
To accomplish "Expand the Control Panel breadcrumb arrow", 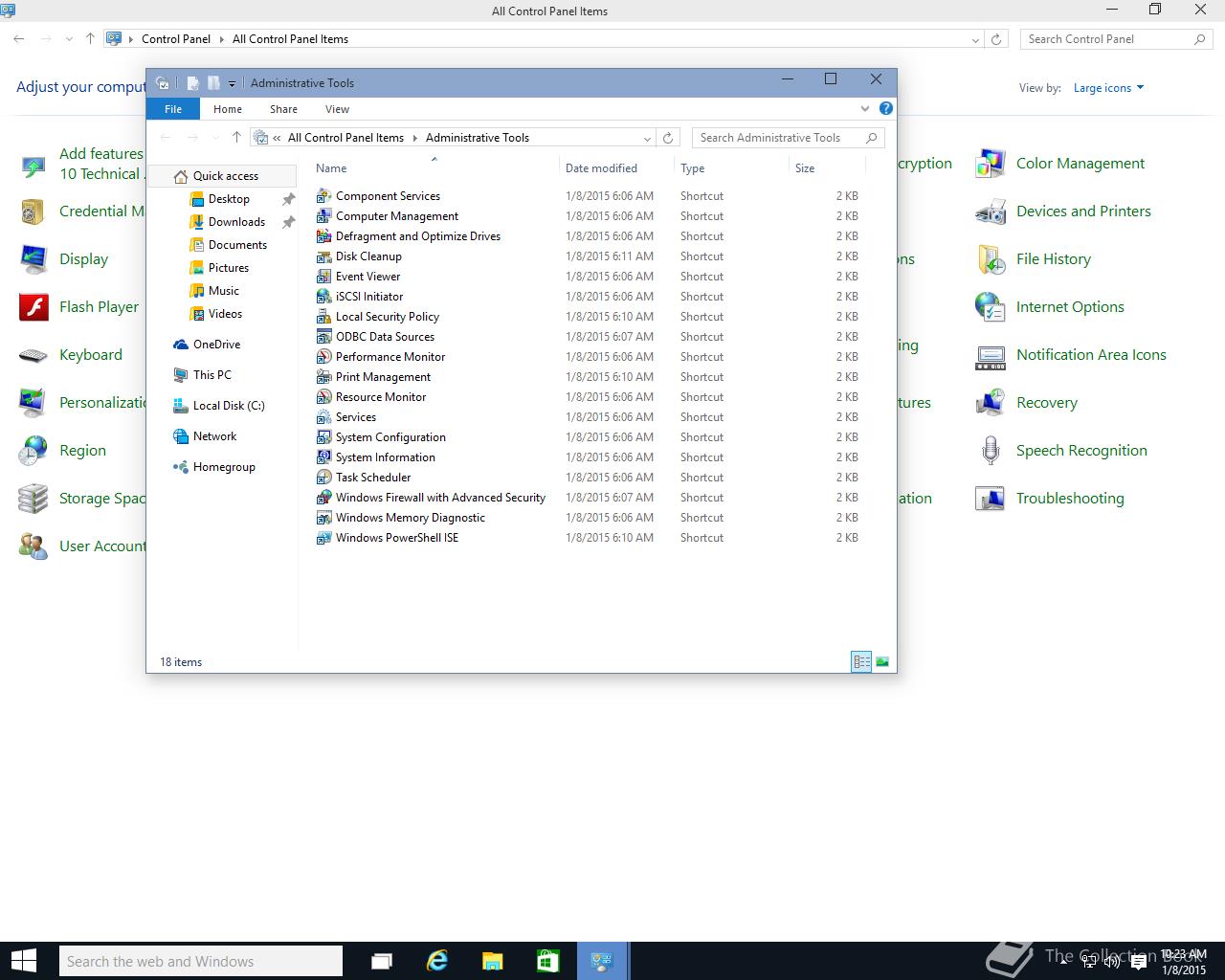I will coord(221,39).
